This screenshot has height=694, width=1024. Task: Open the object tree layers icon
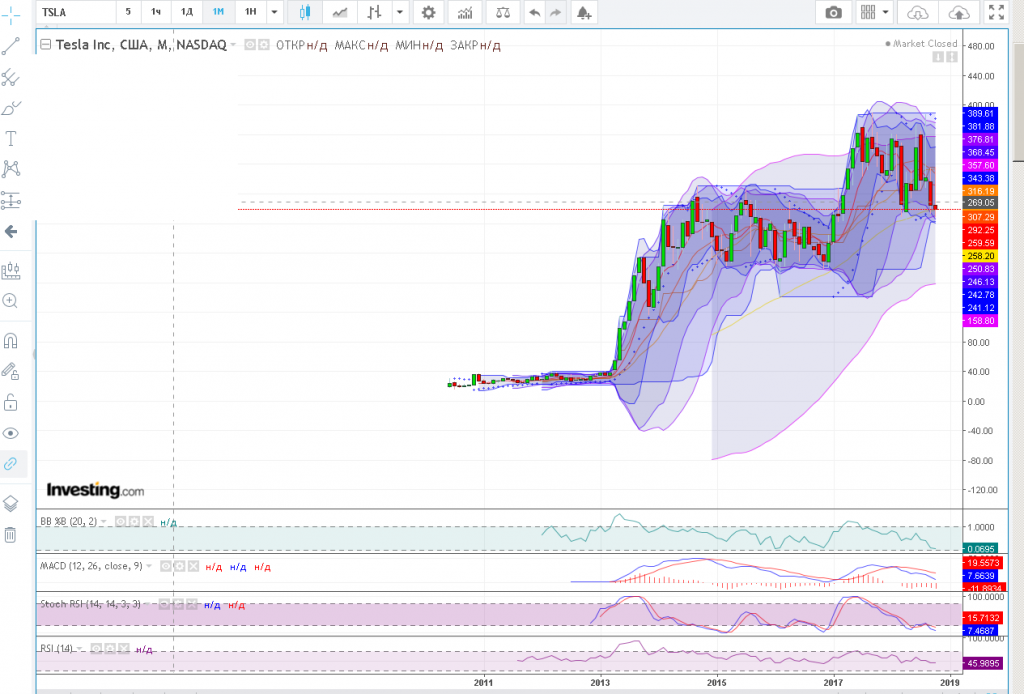point(11,504)
